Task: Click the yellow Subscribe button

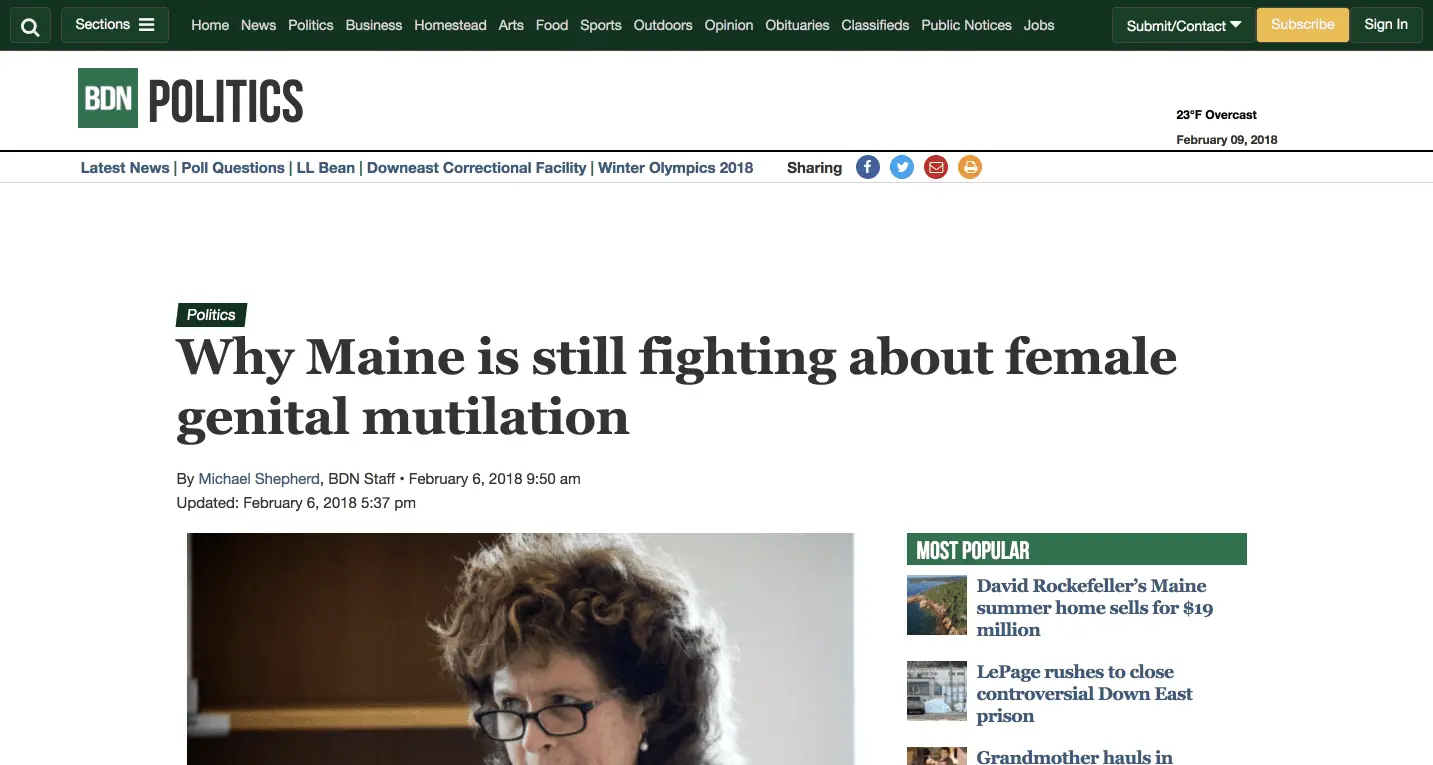Action: tap(1302, 25)
